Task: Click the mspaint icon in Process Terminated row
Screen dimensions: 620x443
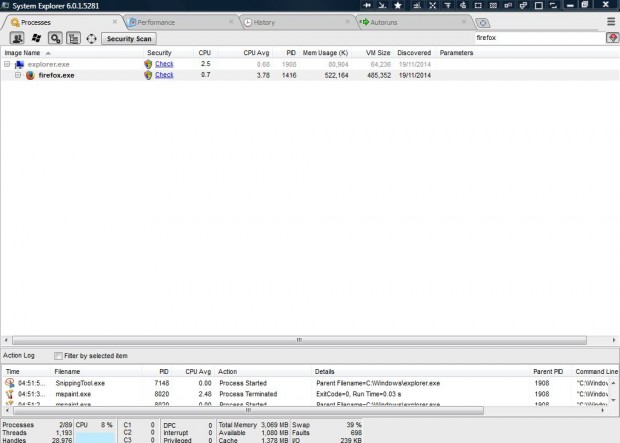Action: tap(9, 394)
